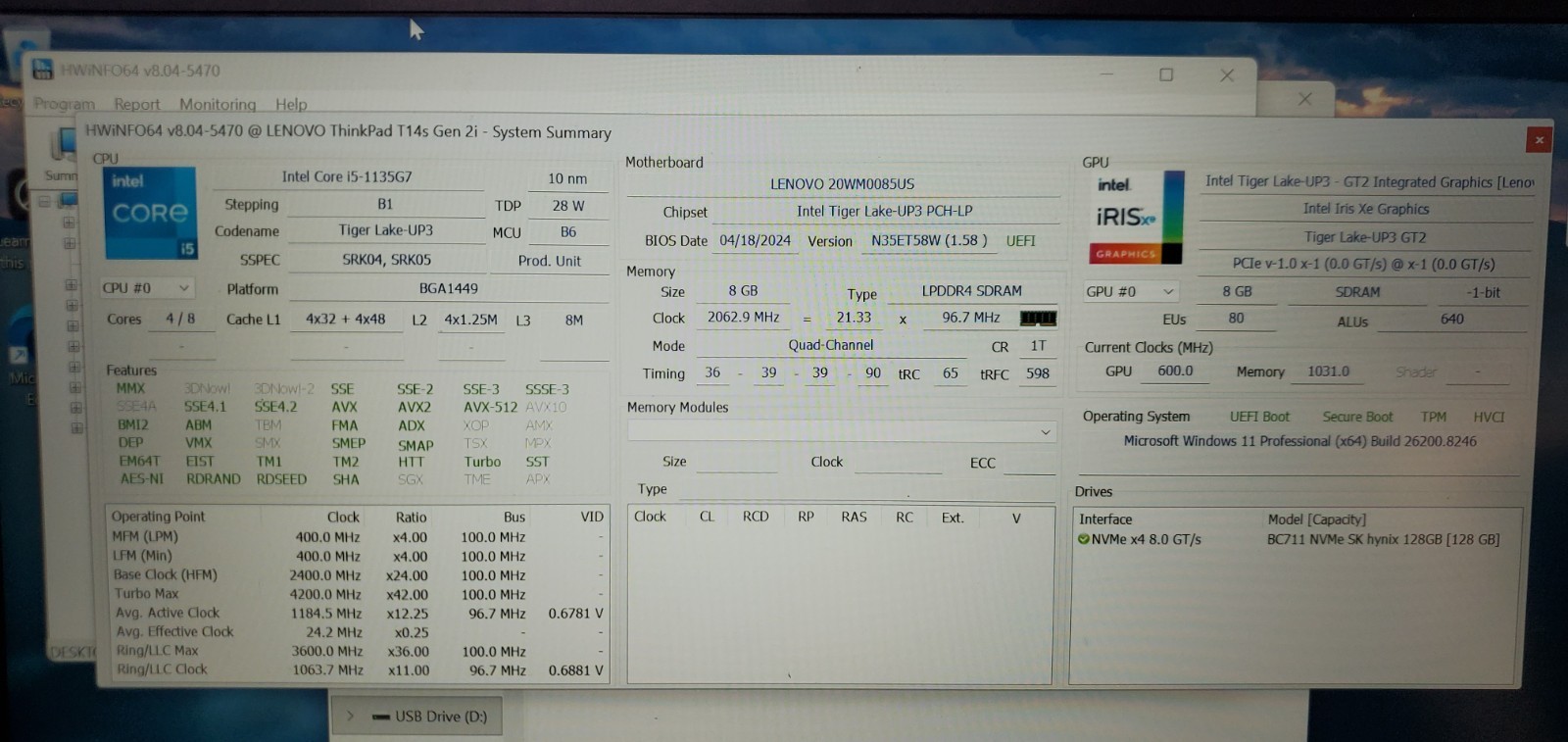1568x742 pixels.
Task: Select the Base Clock (HFM) operating point row
Action: (x=358, y=575)
